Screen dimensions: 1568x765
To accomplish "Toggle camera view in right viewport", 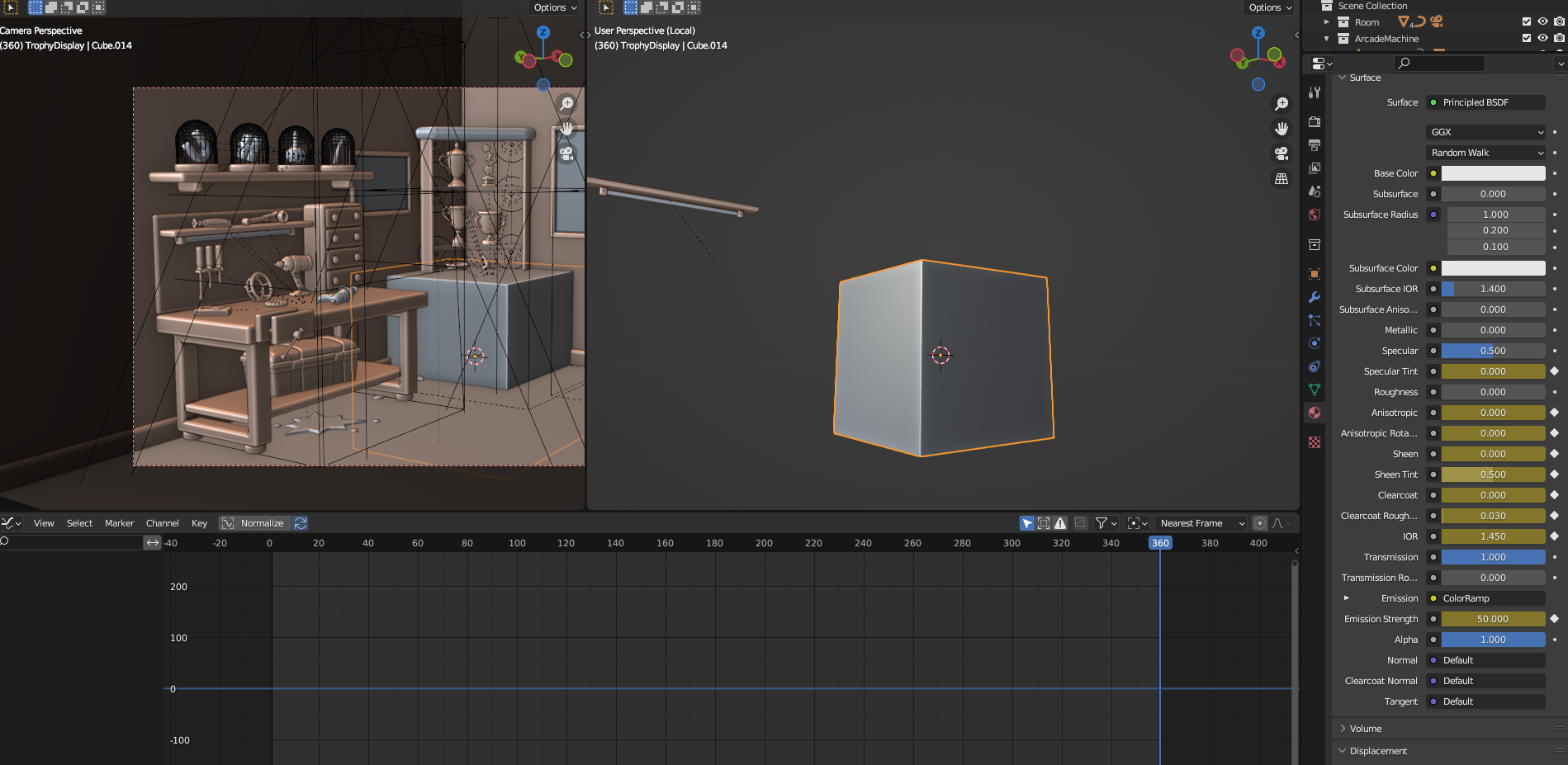I will tap(1281, 153).
